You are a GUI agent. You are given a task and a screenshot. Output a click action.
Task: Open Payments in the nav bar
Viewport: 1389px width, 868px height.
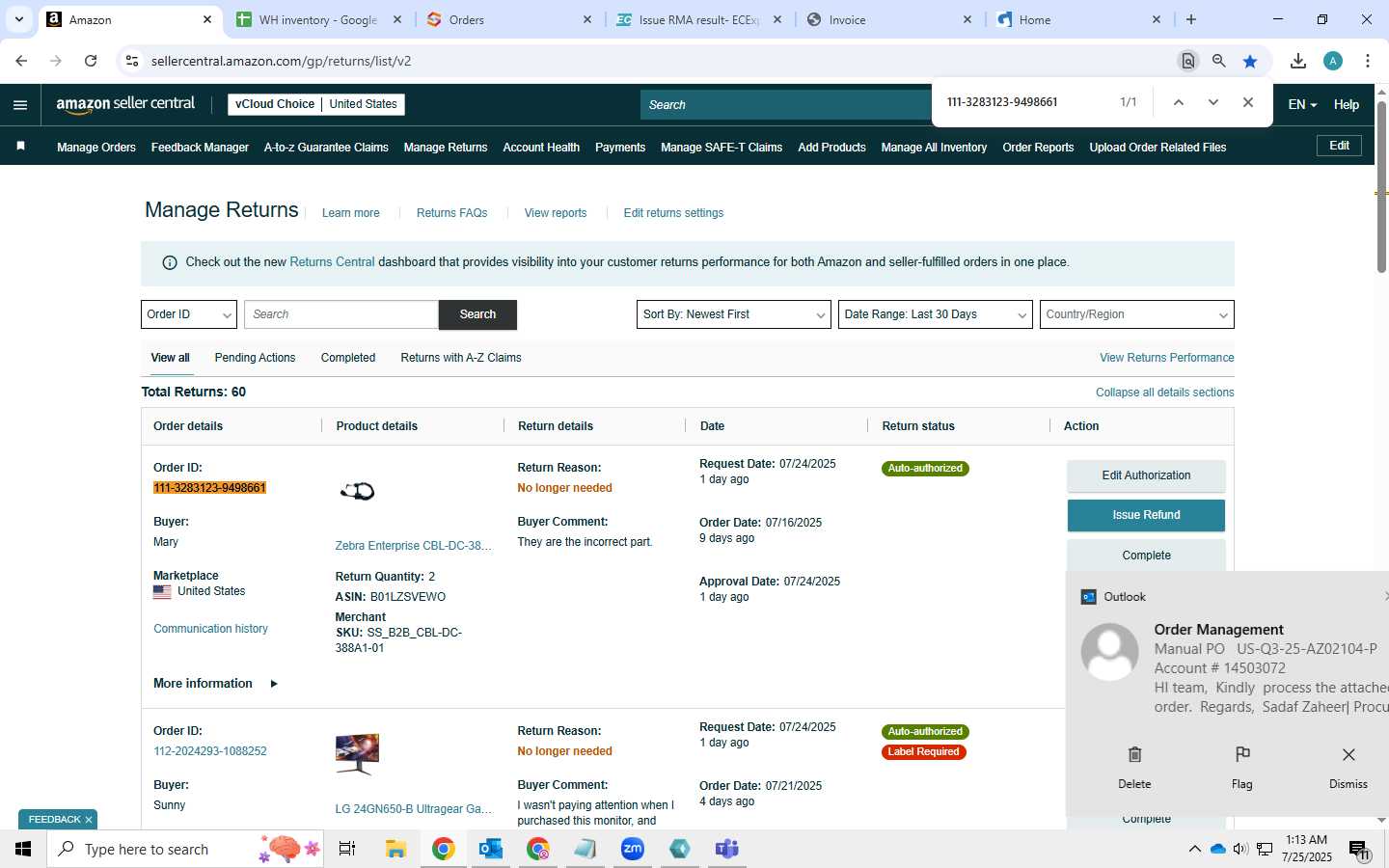(x=620, y=148)
